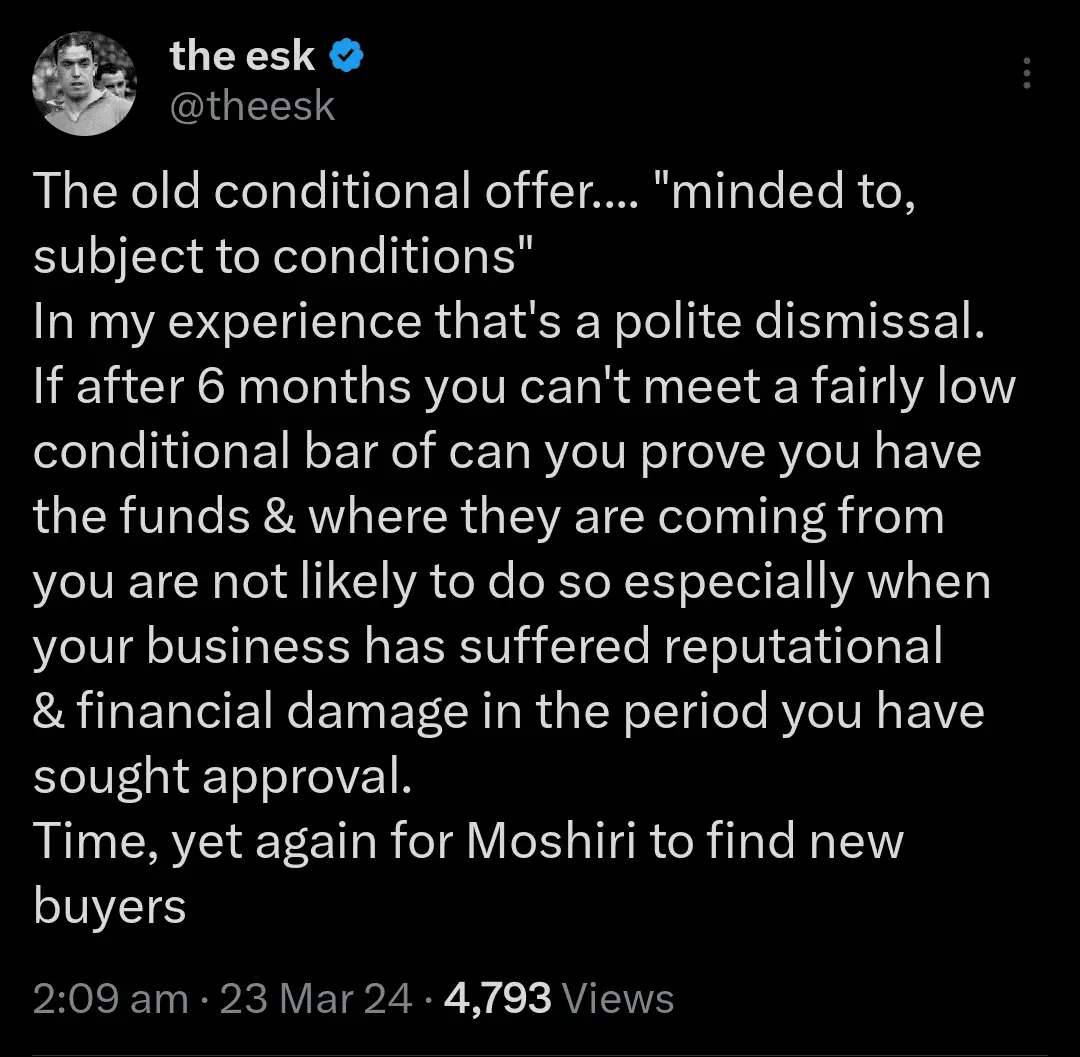Open the 4,793 Views count
1080x1057 pixels.
point(558,997)
